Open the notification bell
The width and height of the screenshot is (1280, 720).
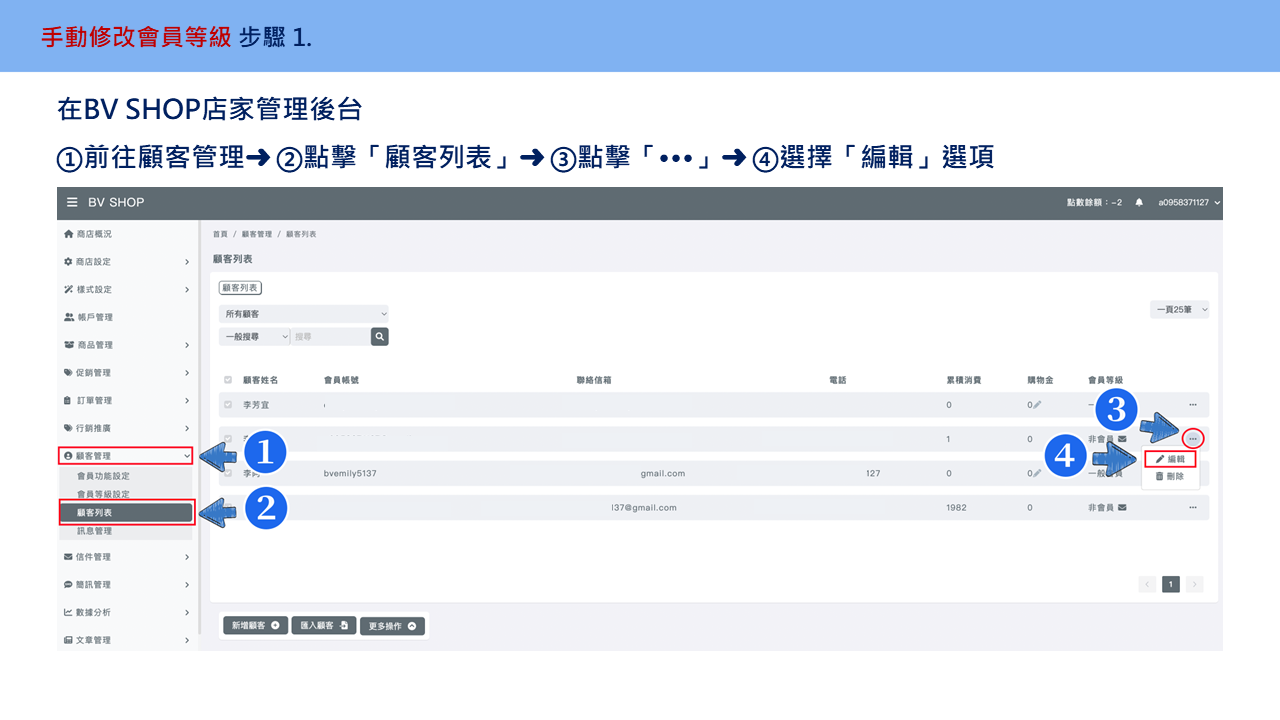tap(1139, 202)
